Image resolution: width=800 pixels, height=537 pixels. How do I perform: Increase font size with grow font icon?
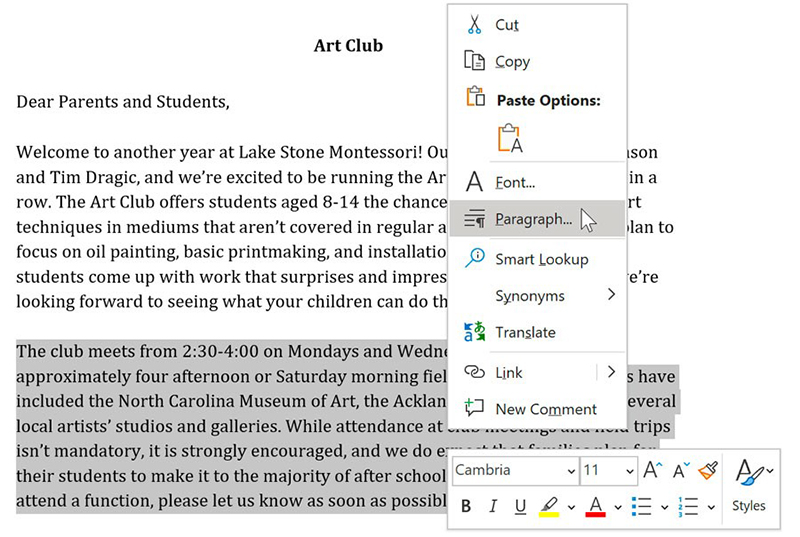point(653,471)
